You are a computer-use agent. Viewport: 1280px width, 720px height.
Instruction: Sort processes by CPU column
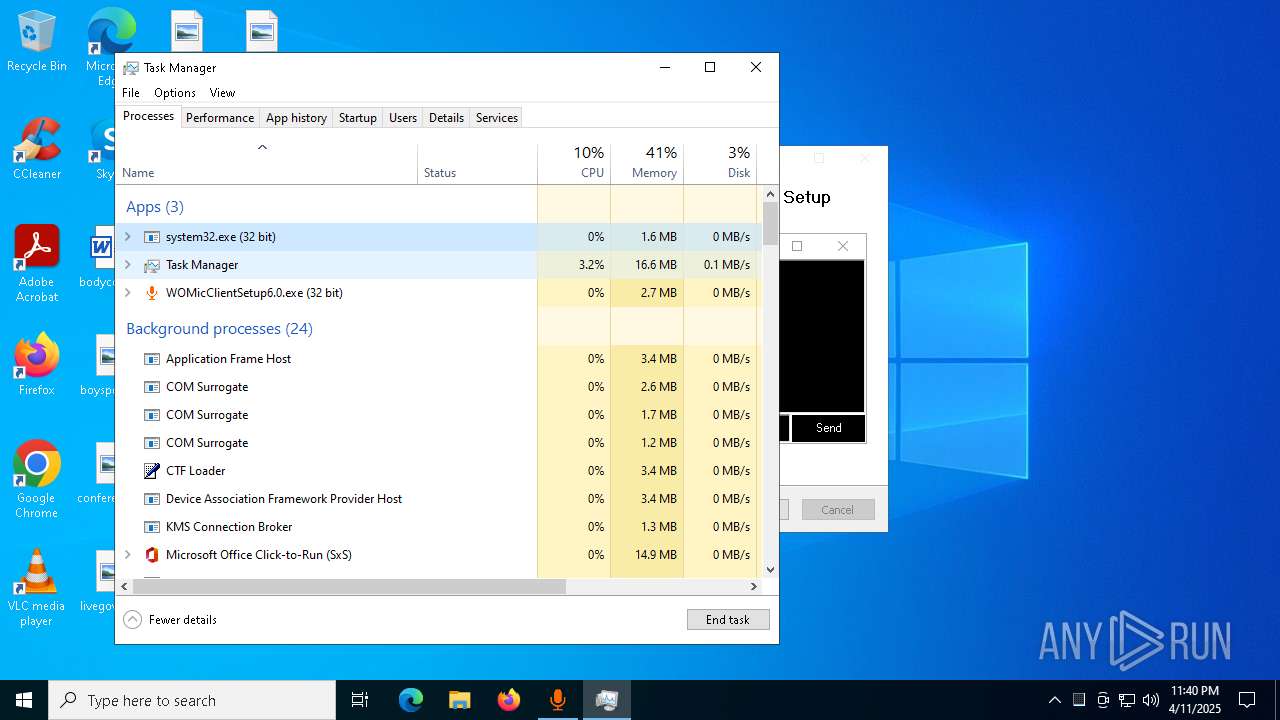coord(574,163)
